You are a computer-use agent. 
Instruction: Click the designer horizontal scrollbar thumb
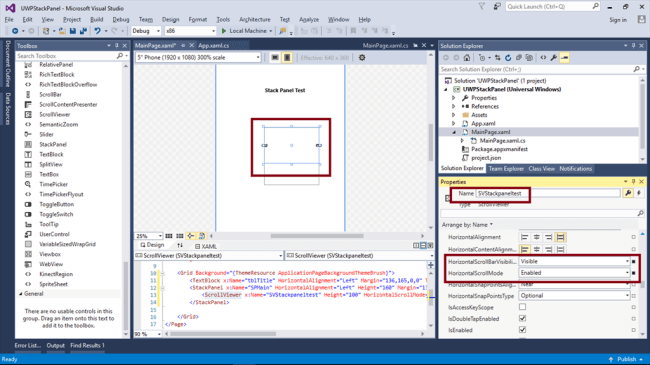[x=317, y=236]
